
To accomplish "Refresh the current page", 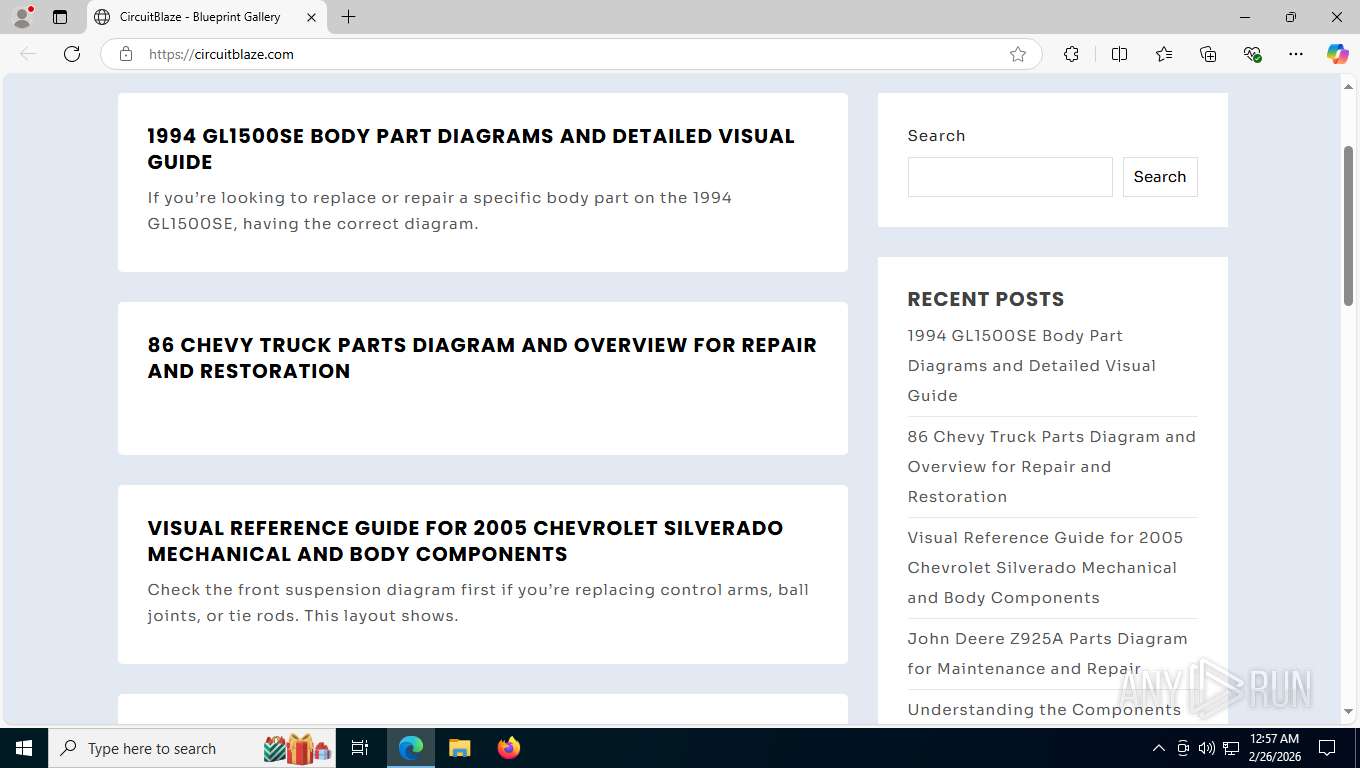I will (72, 54).
